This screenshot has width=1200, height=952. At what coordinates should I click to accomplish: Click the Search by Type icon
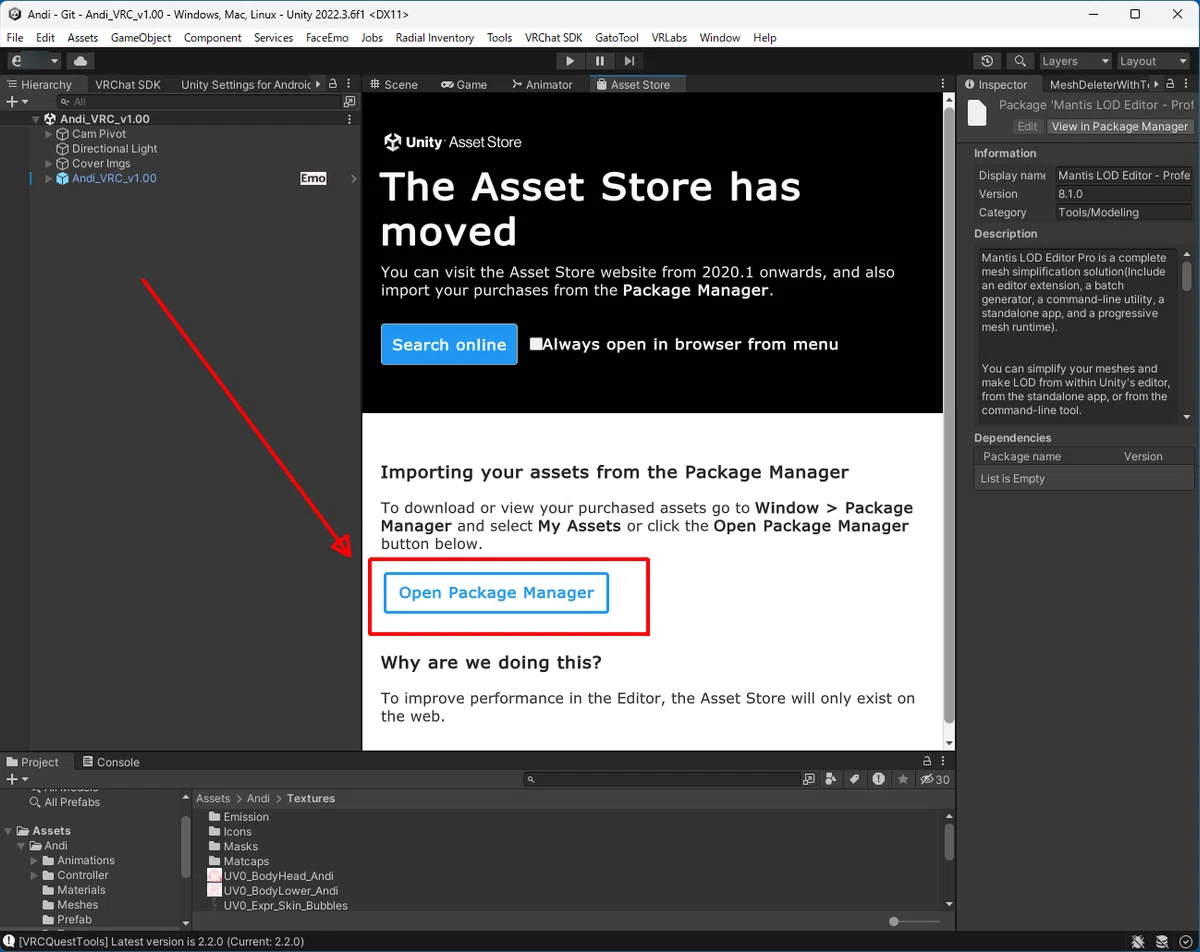pyautogui.click(x=831, y=779)
